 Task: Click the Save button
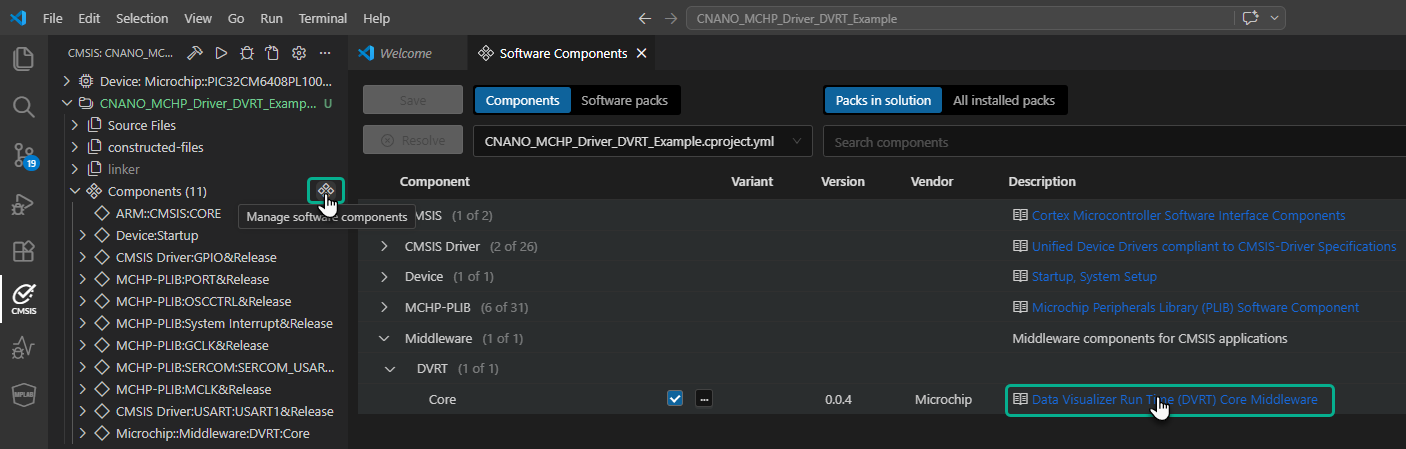pyautogui.click(x=413, y=100)
